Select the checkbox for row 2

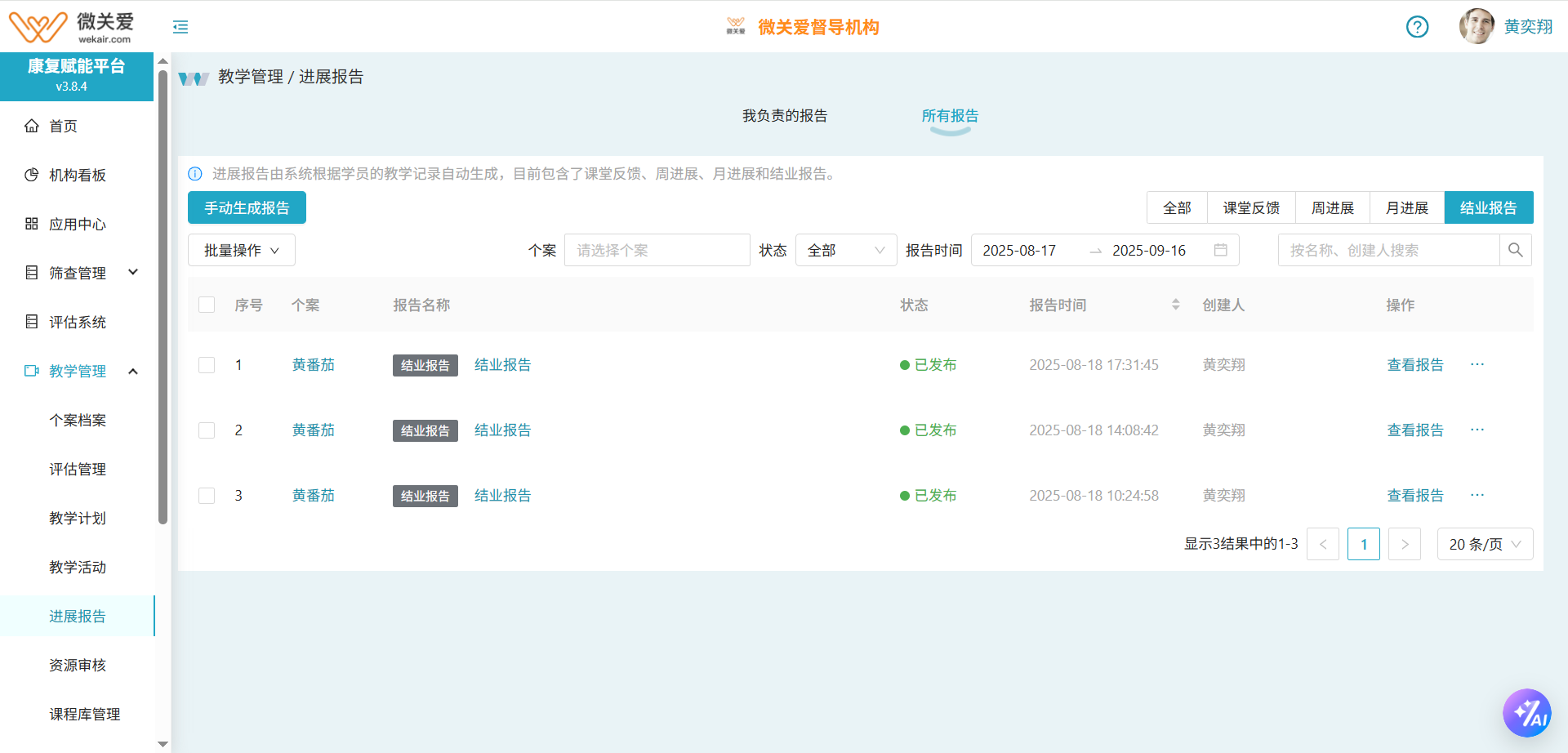[207, 430]
